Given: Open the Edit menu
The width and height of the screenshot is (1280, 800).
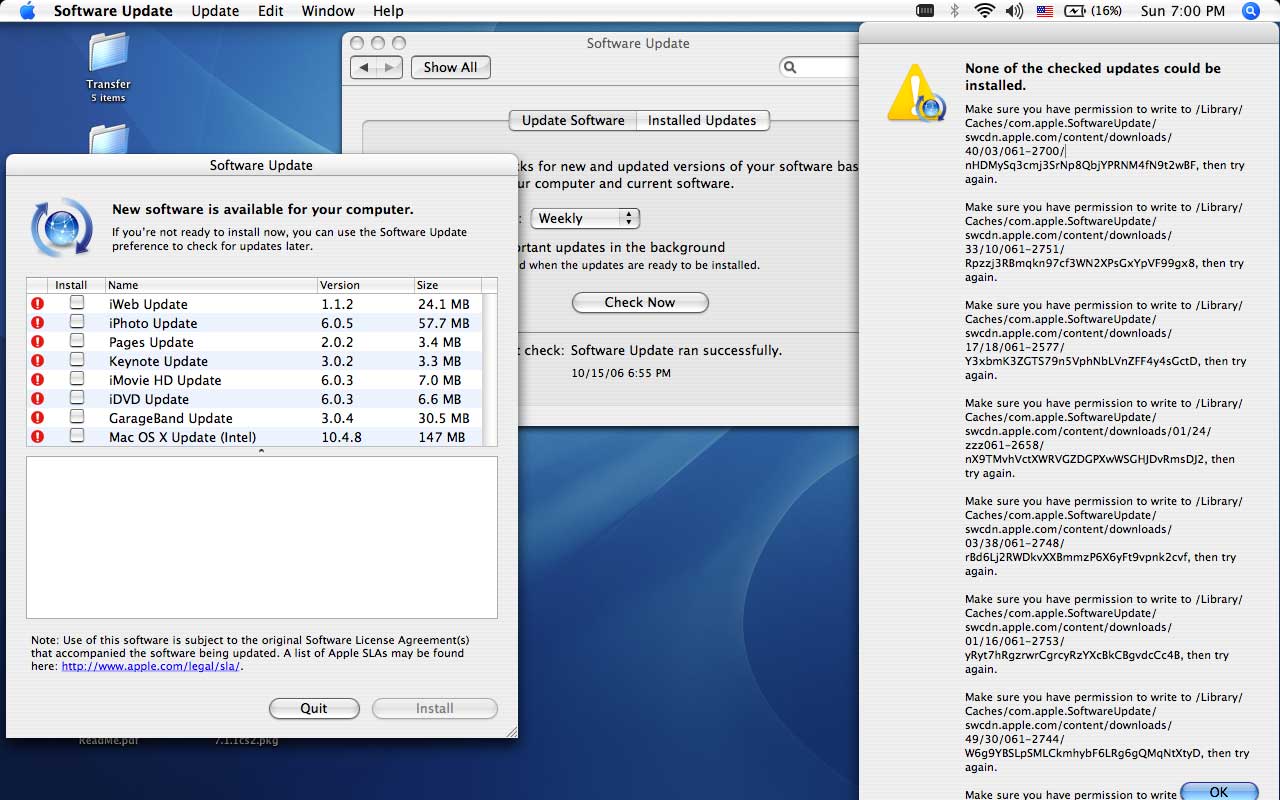Looking at the screenshot, I should coord(270,11).
